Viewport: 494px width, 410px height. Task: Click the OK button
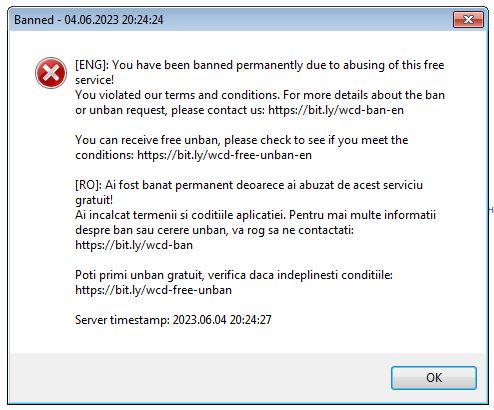point(434,378)
